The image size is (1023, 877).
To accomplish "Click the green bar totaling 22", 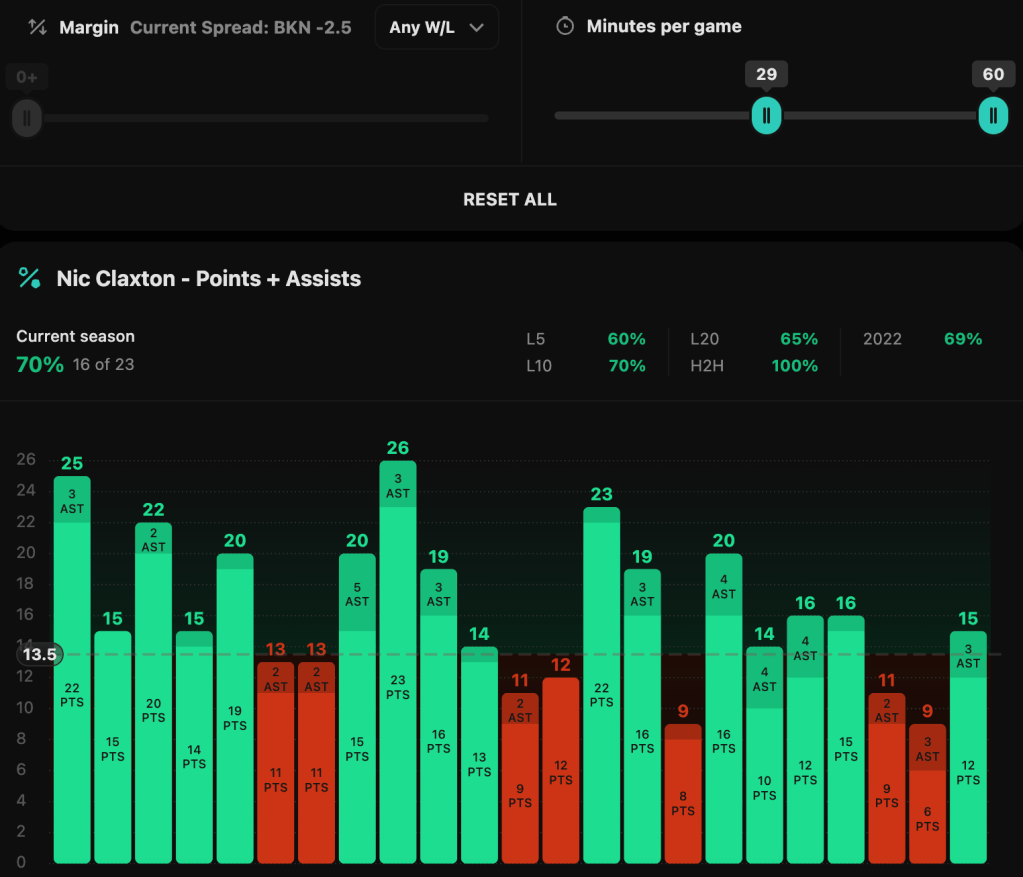I will pos(153,690).
